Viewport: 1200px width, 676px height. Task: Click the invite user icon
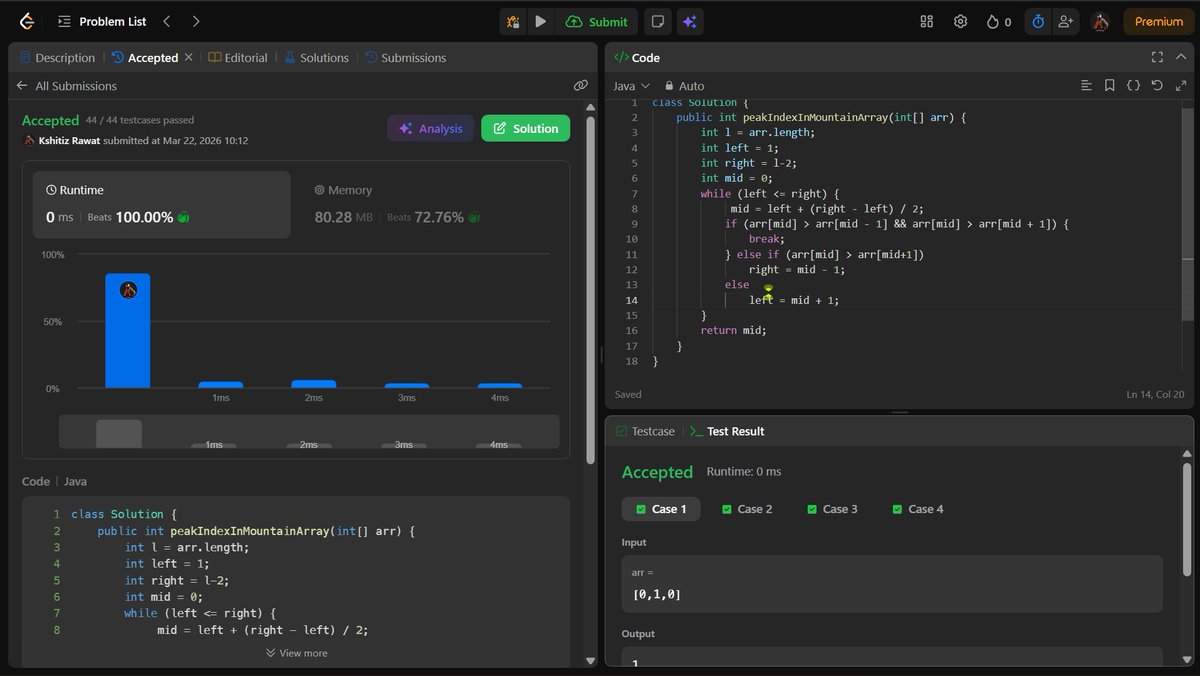coord(1065,21)
